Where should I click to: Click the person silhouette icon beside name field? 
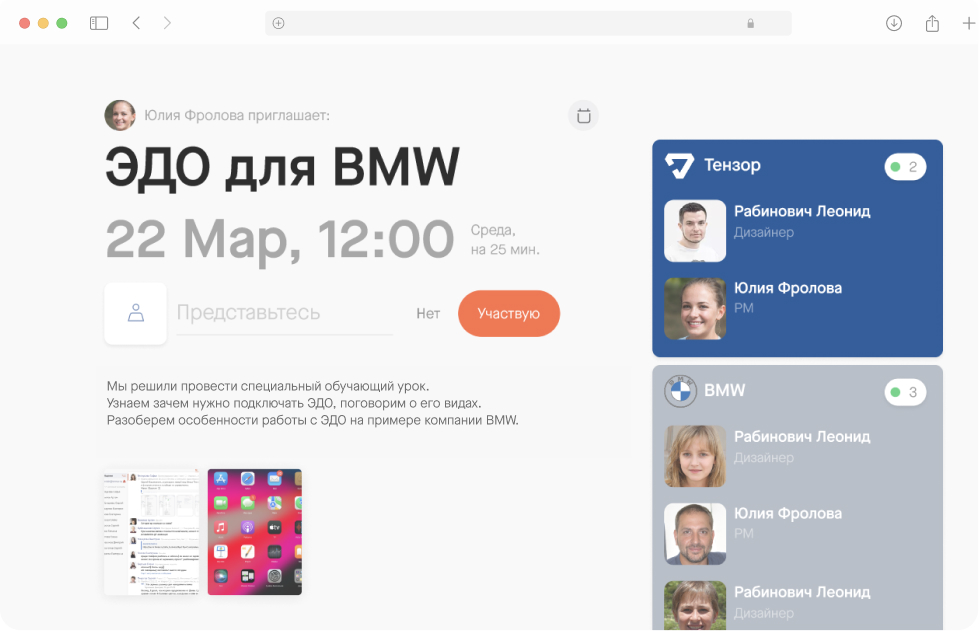pyautogui.click(x=135, y=312)
